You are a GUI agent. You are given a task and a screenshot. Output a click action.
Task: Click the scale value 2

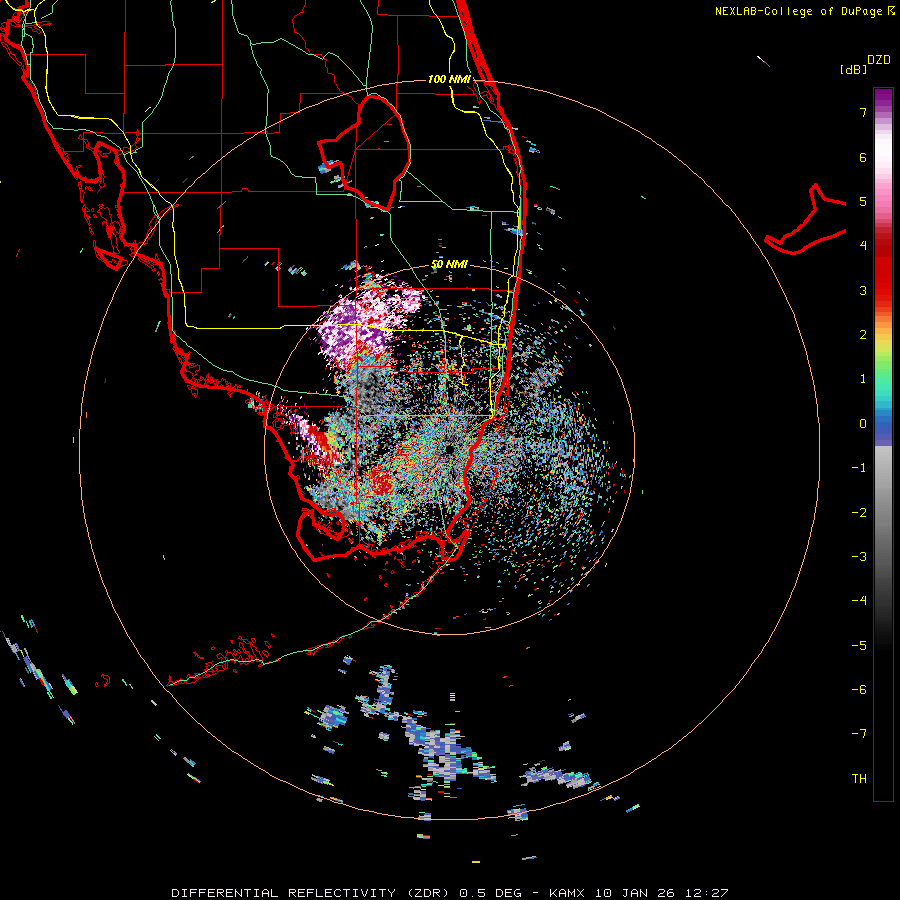tap(863, 335)
